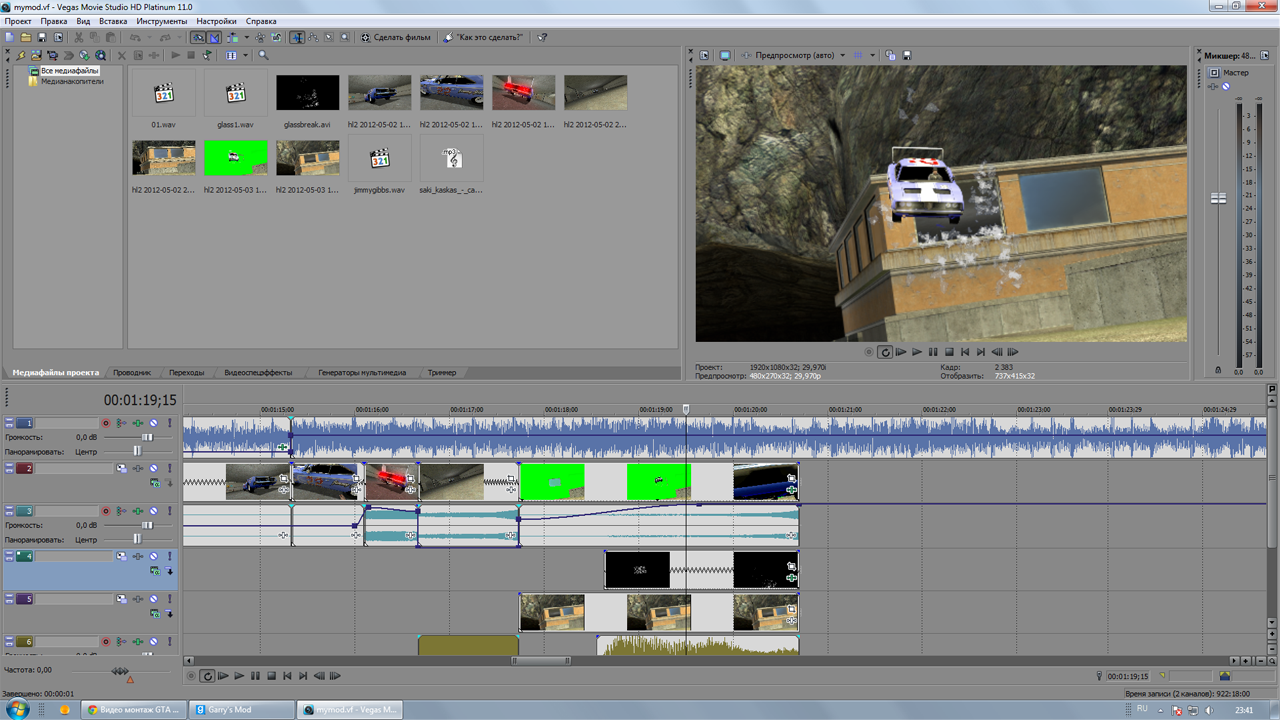Open the Правка menu

54,21
